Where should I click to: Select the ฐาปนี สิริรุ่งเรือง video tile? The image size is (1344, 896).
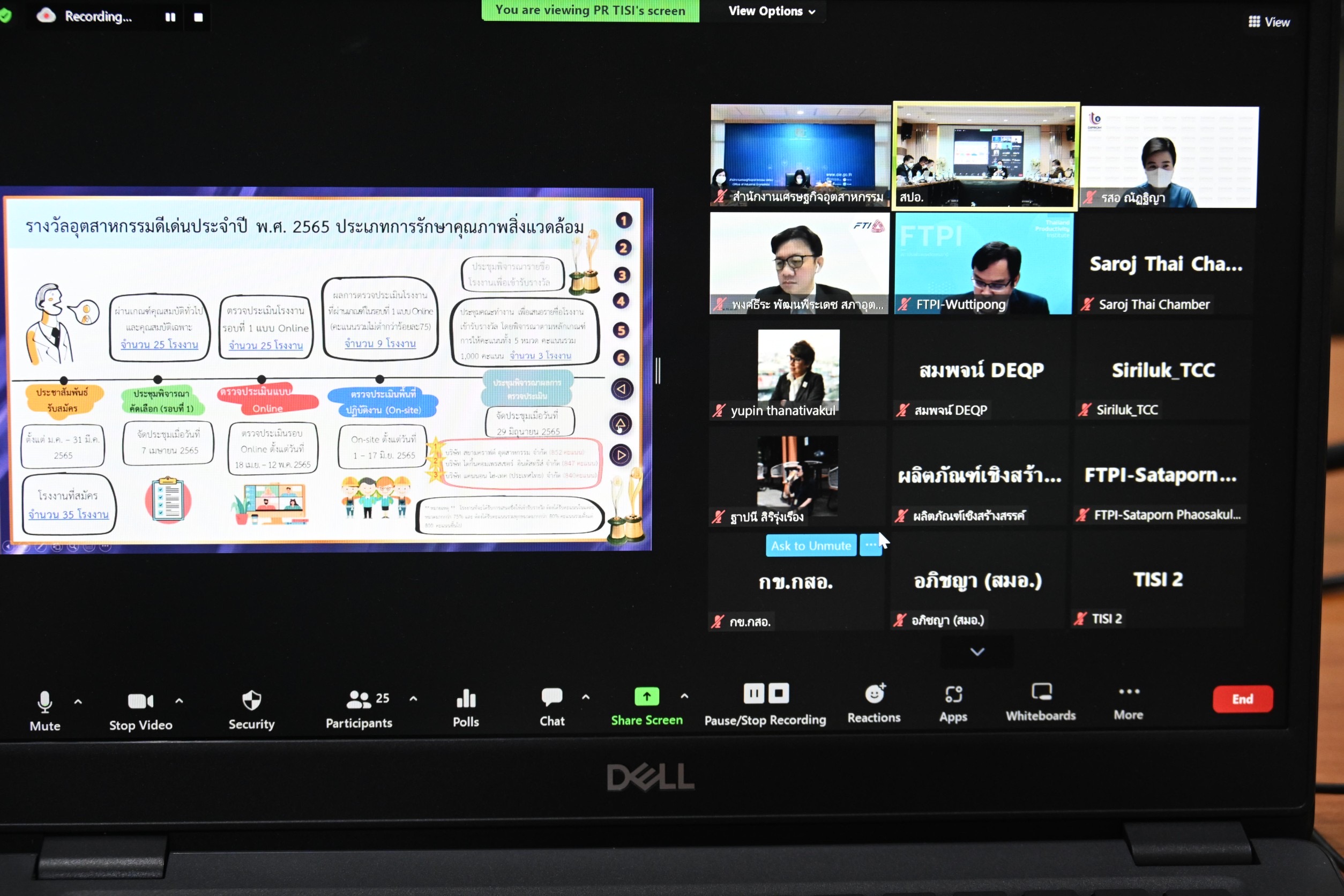pyautogui.click(x=797, y=476)
